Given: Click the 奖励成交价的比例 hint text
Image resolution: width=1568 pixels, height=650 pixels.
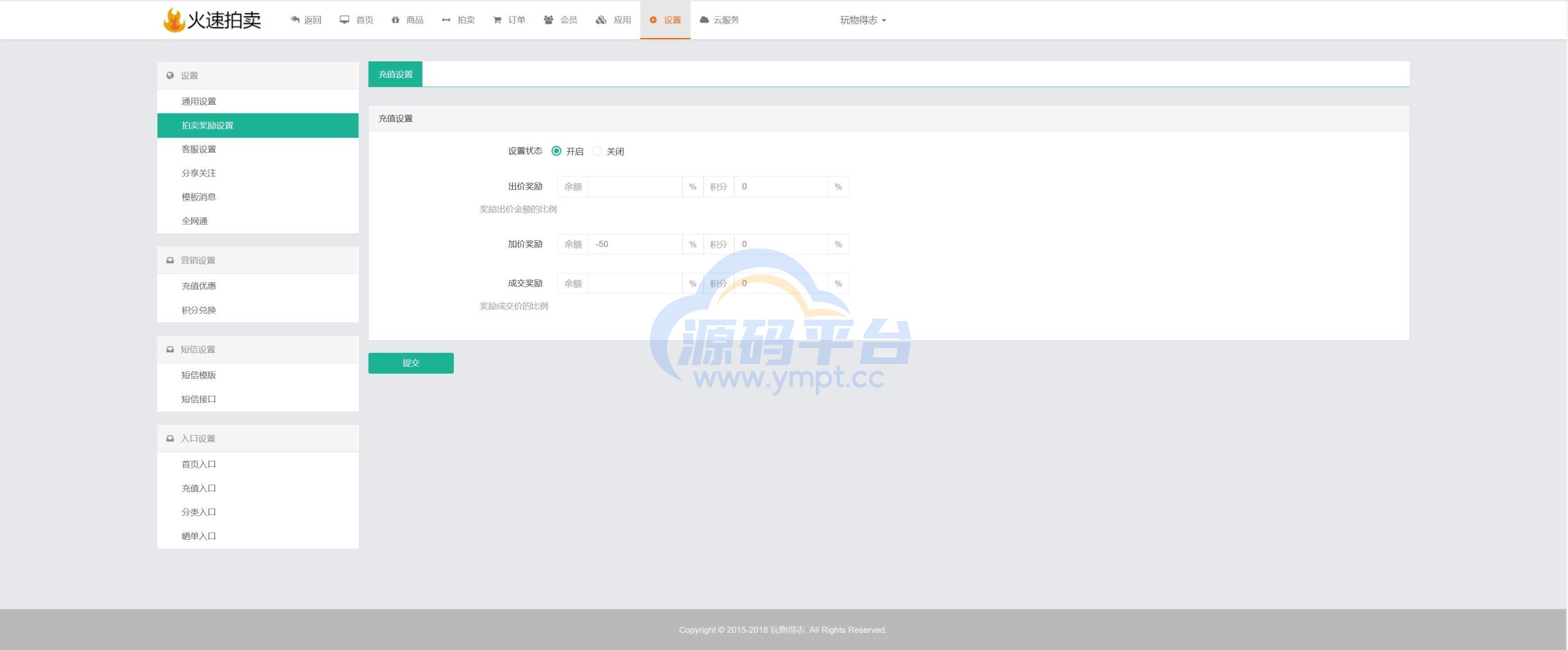Looking at the screenshot, I should coord(513,306).
